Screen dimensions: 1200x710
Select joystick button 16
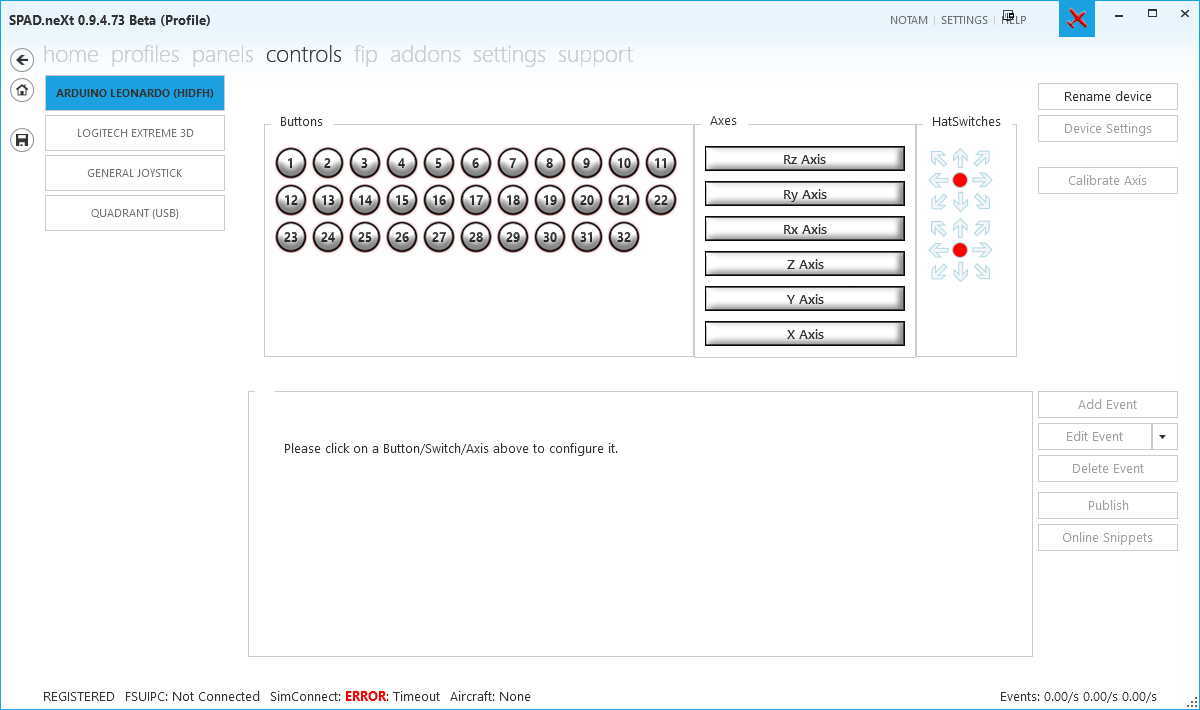pyautogui.click(x=439, y=200)
